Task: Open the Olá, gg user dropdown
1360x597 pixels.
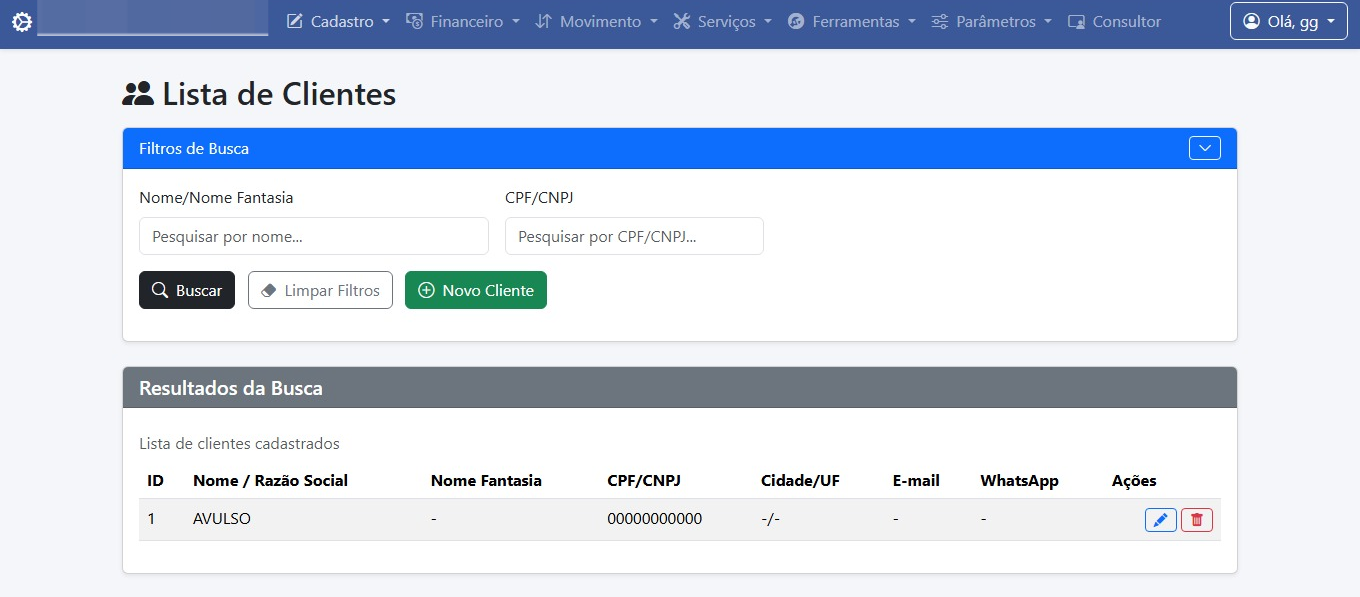Action: (1288, 20)
